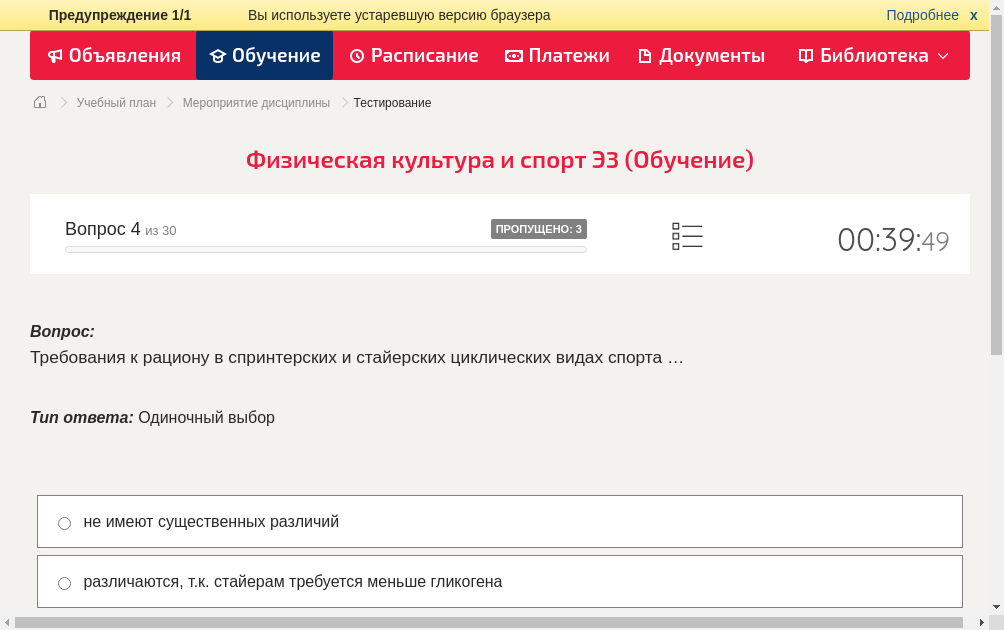This screenshot has width=1004, height=630.
Task: Click the home icon in breadcrumbs
Action: point(40,102)
